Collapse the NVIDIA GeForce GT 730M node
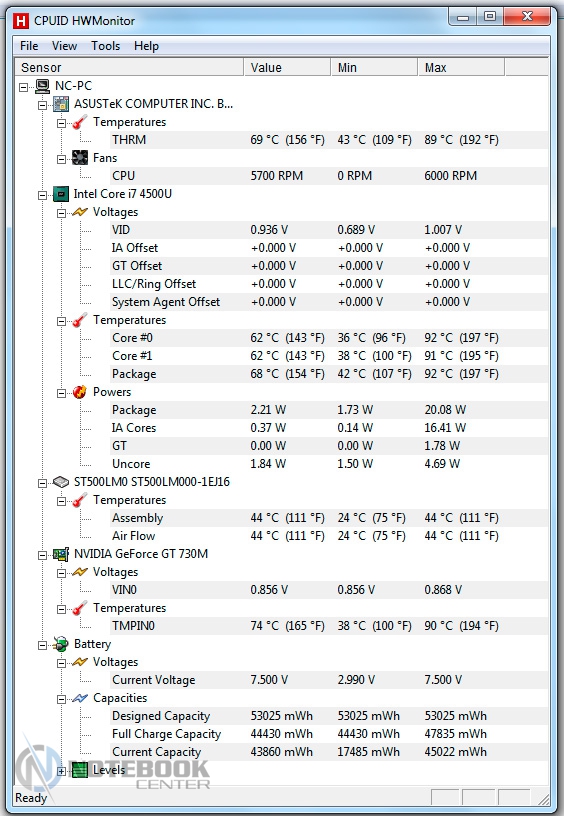Screen dimensions: 564x816 [42, 556]
